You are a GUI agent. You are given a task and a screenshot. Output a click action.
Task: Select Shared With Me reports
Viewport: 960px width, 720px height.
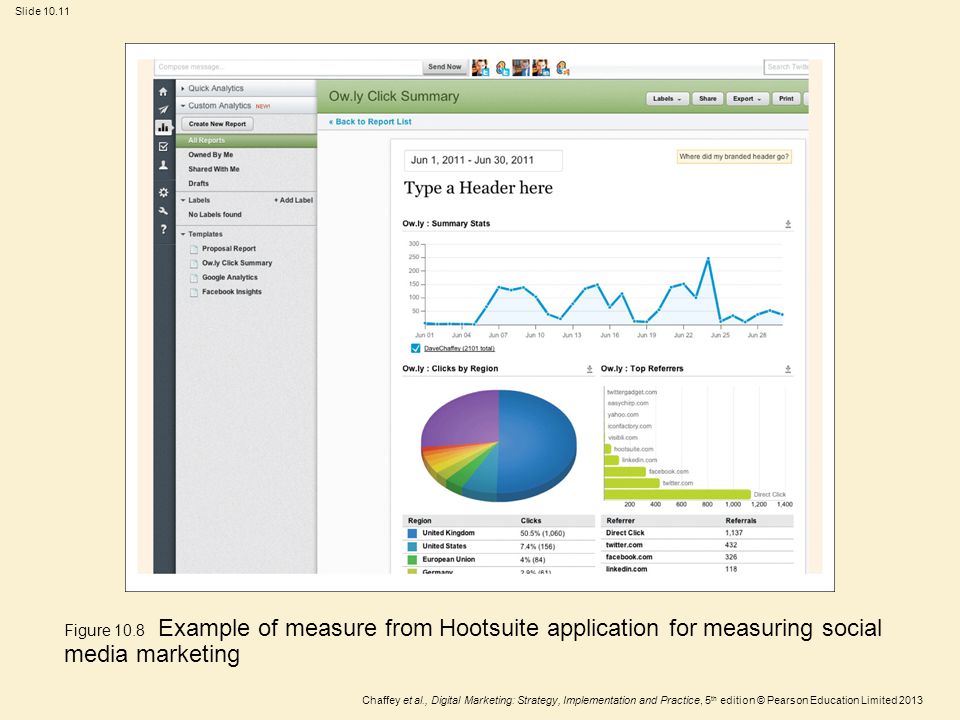(214, 169)
